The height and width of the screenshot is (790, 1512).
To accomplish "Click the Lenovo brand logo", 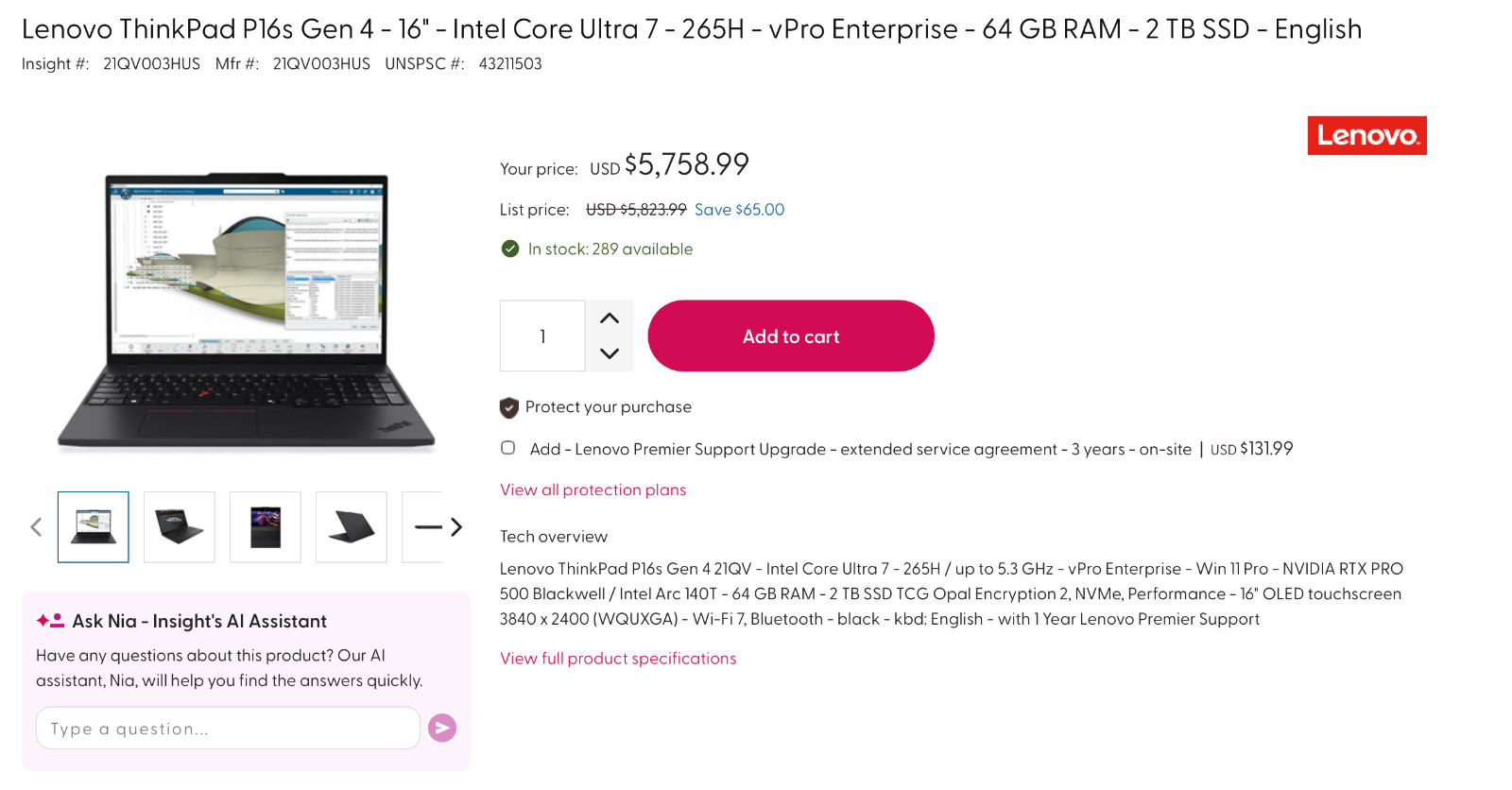I will [1366, 135].
